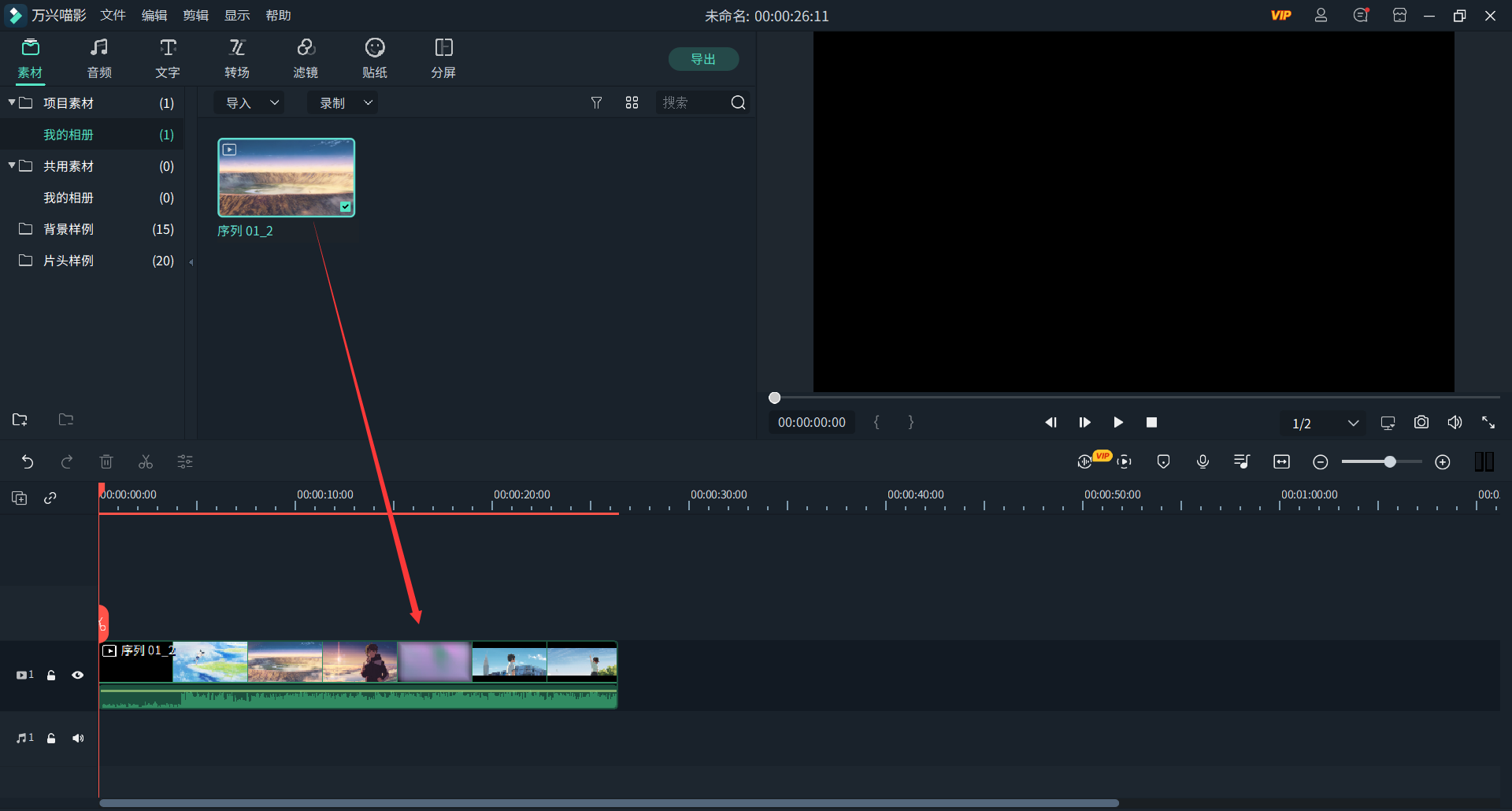Click the timeline zoom slider handle

(1390, 462)
